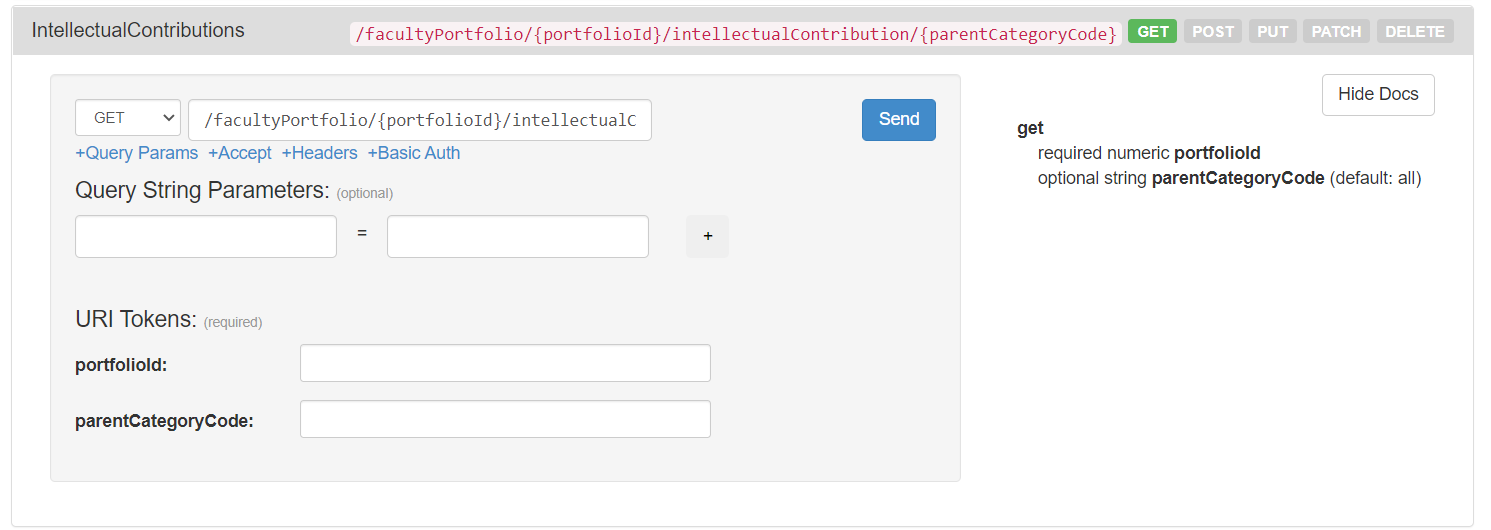Focus the portfolioId token input
Image resolution: width=1491 pixels, height=530 pixels.
(x=505, y=363)
